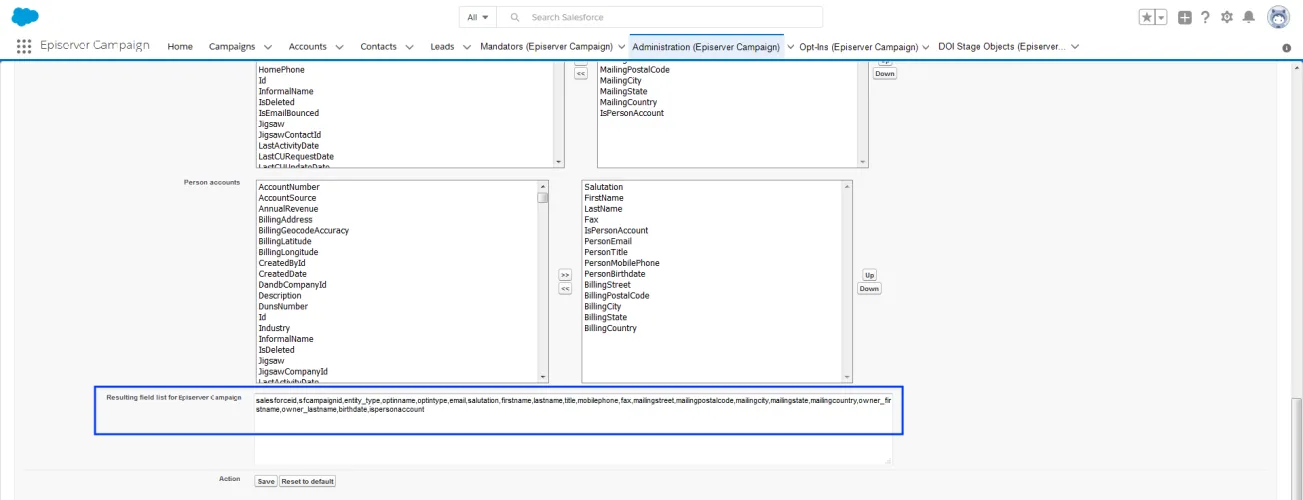Click the global actions plus icon
Screen dimensions: 1303x500
(1184, 17)
